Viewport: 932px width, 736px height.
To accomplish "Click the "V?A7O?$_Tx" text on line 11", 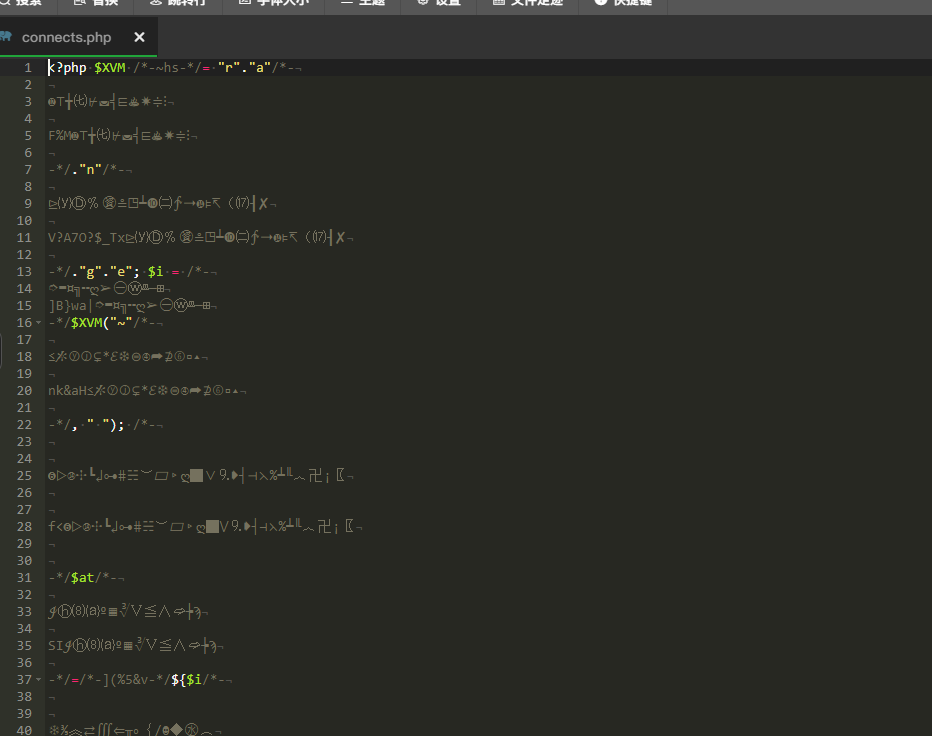I will point(87,238).
